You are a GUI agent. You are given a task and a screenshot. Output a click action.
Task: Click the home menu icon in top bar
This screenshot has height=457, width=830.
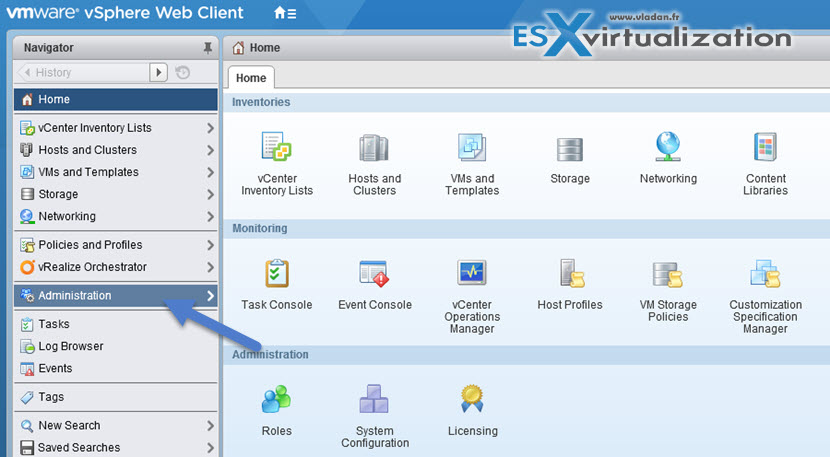pos(285,13)
